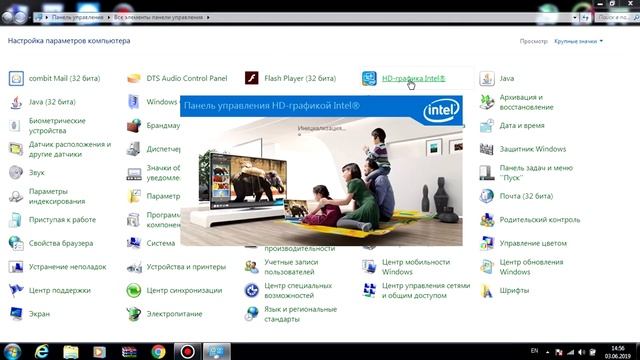
Task: Open Биометрические устройства icon
Action: coord(16,126)
